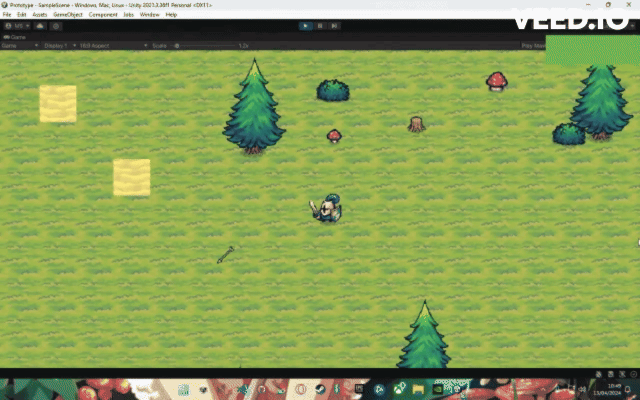Toggle the Play mode button

(305, 26)
